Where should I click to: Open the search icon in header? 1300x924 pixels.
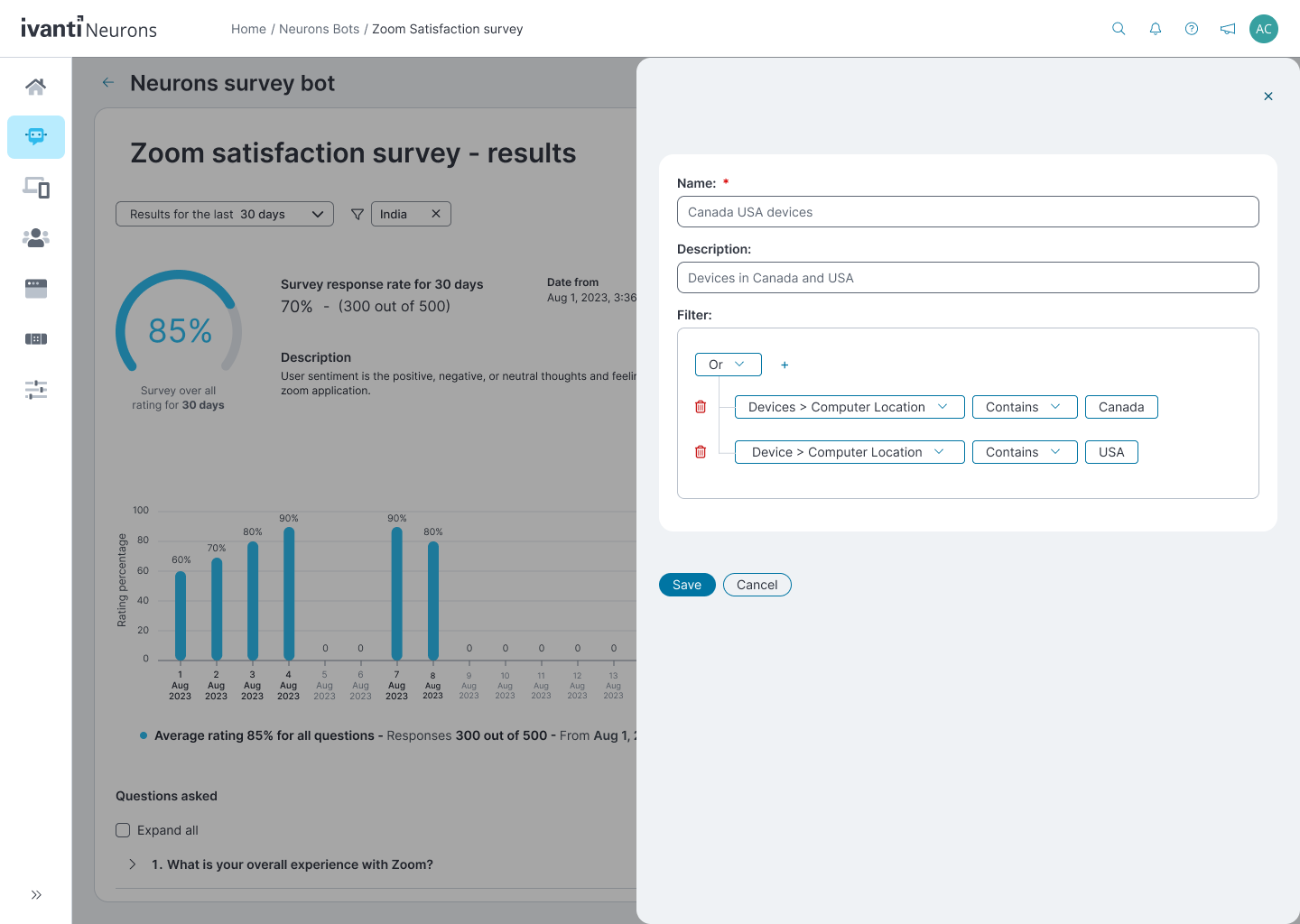coord(1119,29)
